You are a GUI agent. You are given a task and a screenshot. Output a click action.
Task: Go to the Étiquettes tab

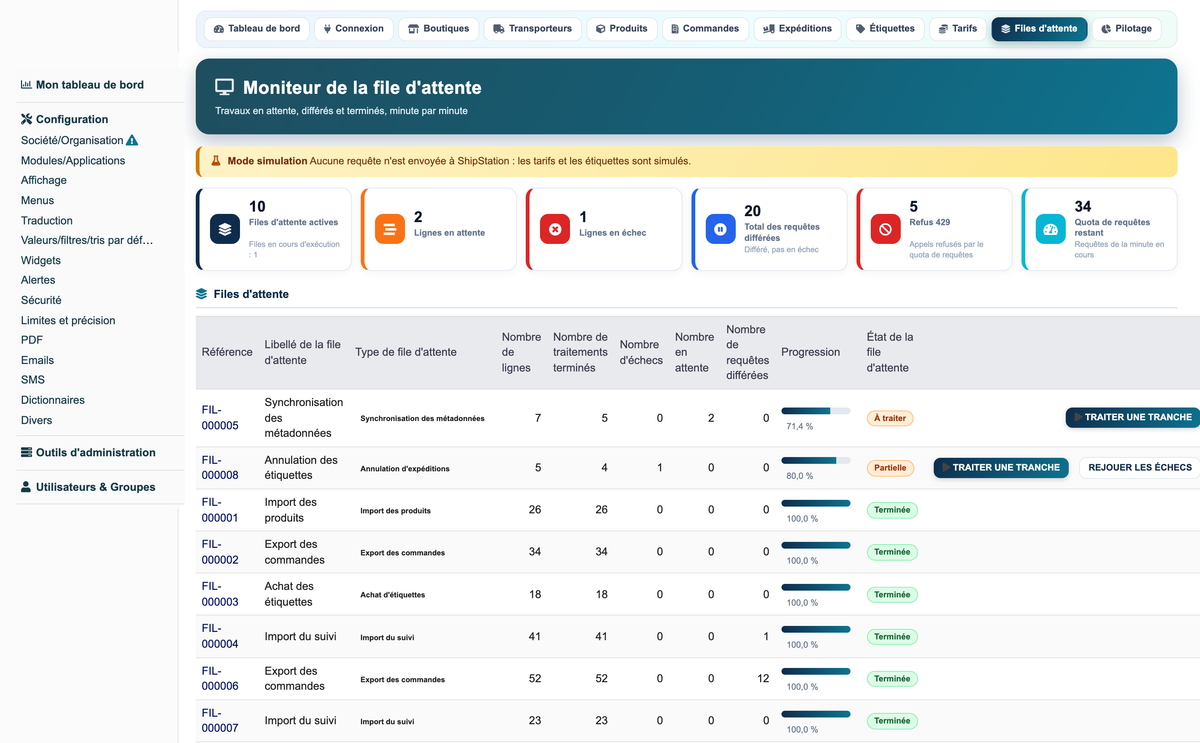point(885,29)
